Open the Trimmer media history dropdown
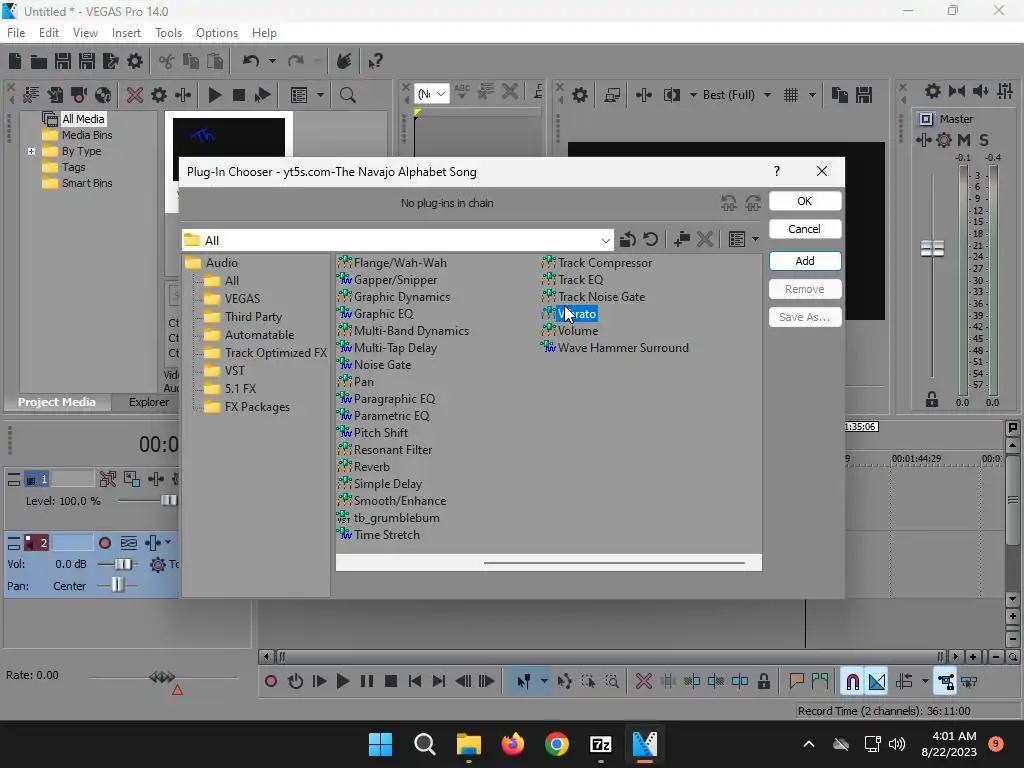1024x768 pixels. (x=432, y=94)
